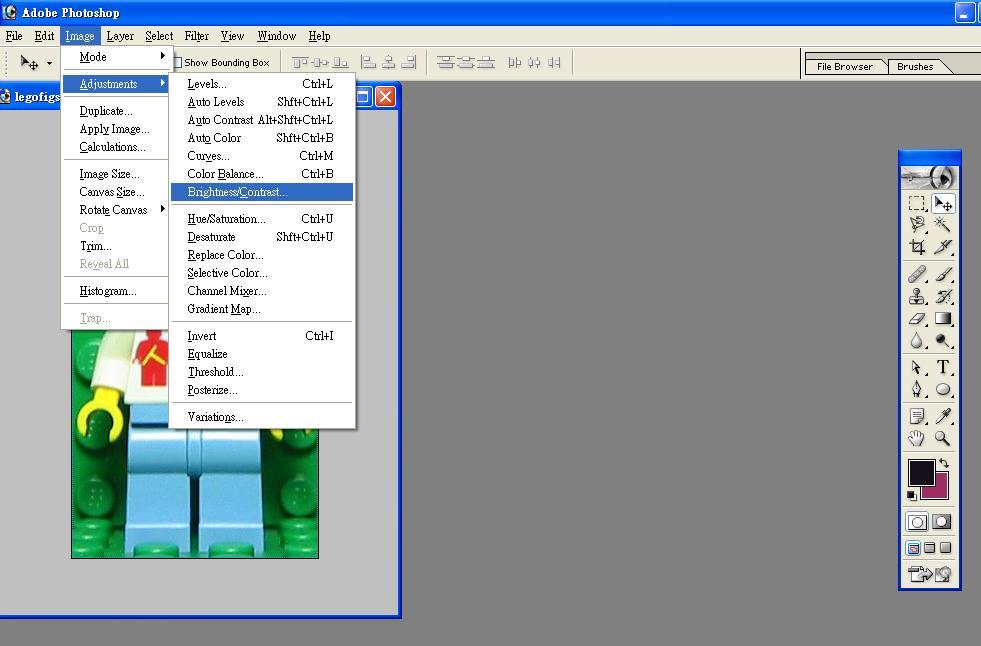Select the Path Selection tool
981x646 pixels.
[917, 368]
